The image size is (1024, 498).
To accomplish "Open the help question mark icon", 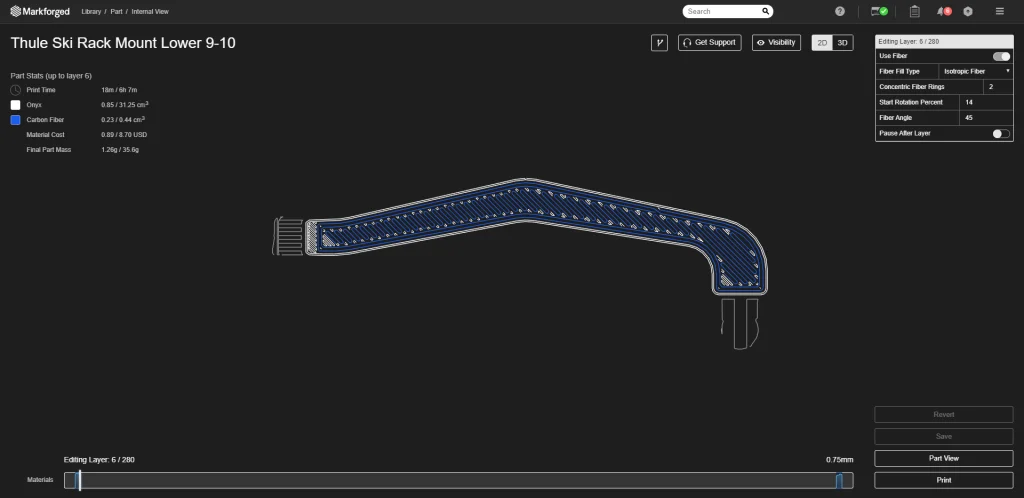I will (x=840, y=11).
